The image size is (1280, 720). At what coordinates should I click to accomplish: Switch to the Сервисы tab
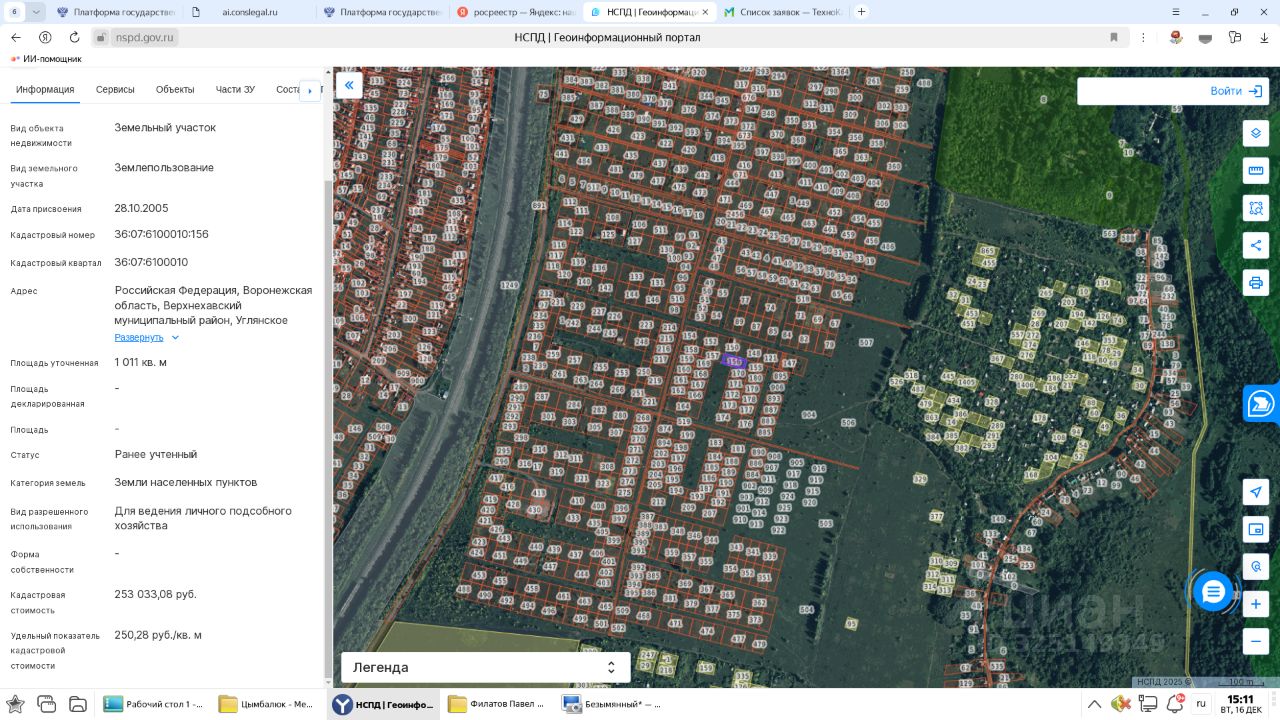[115, 90]
